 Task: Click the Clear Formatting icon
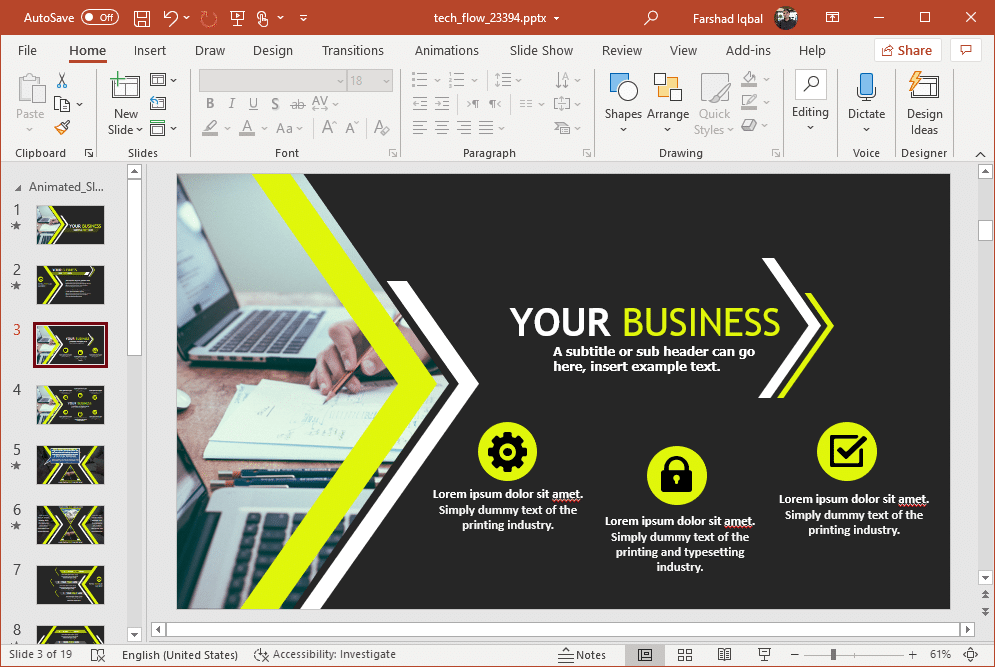click(x=381, y=128)
